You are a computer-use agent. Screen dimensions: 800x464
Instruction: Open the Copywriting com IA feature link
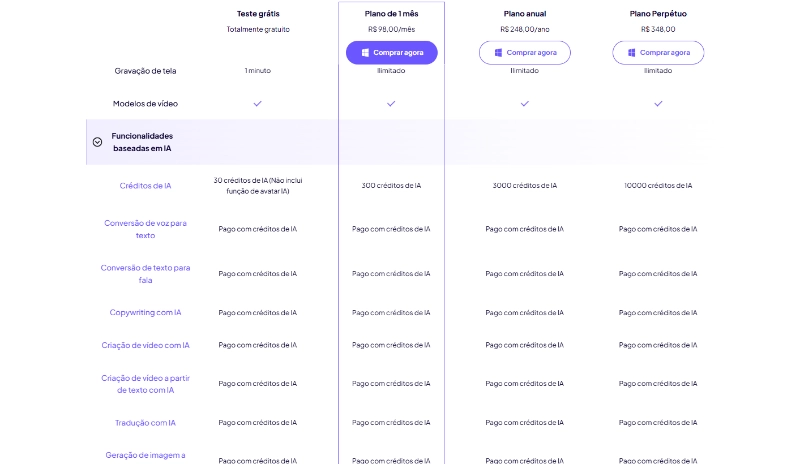[x=145, y=313]
